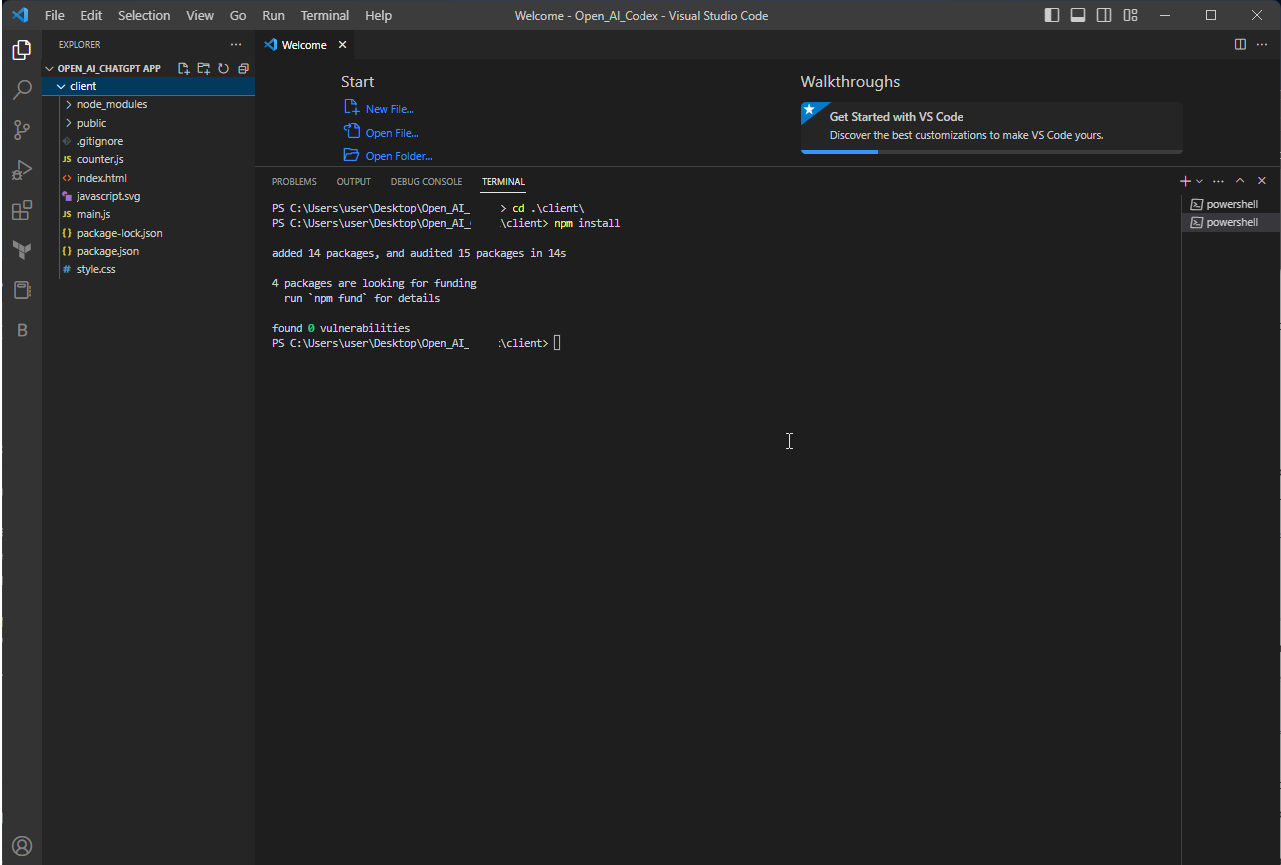This screenshot has width=1281, height=865.
Task: Collapse the OPEN_AI_CHATGPT APP root section
Action: [108, 69]
